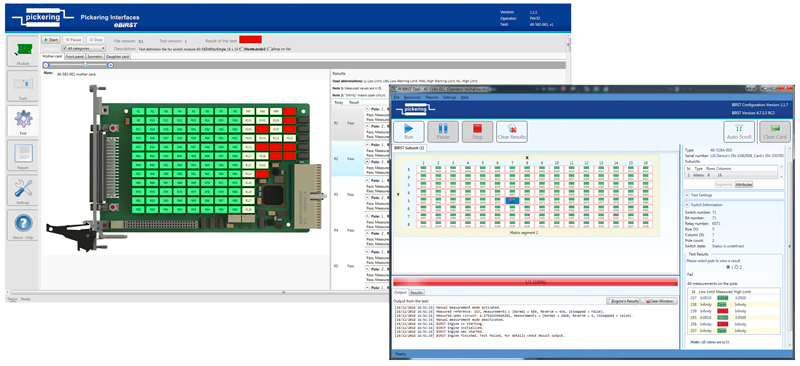Click Clear Results icon in BIRST Tool
The width and height of the screenshot is (800, 366).
(x=512, y=132)
